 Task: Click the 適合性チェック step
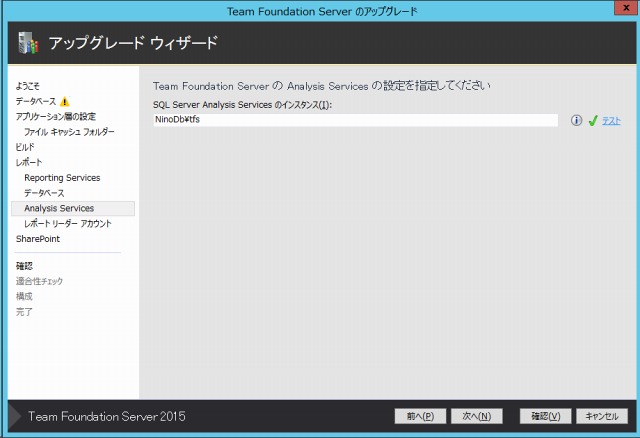pyautogui.click(x=39, y=281)
